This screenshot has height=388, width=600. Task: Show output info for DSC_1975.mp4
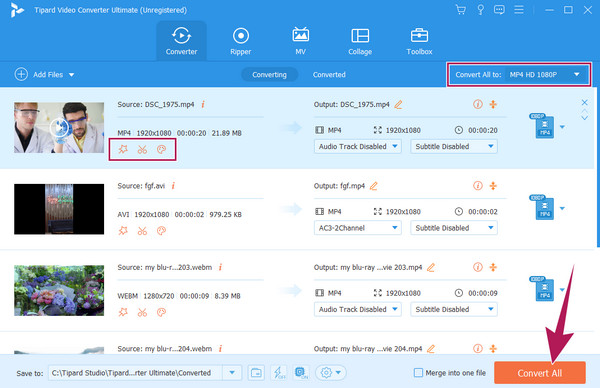[478, 104]
